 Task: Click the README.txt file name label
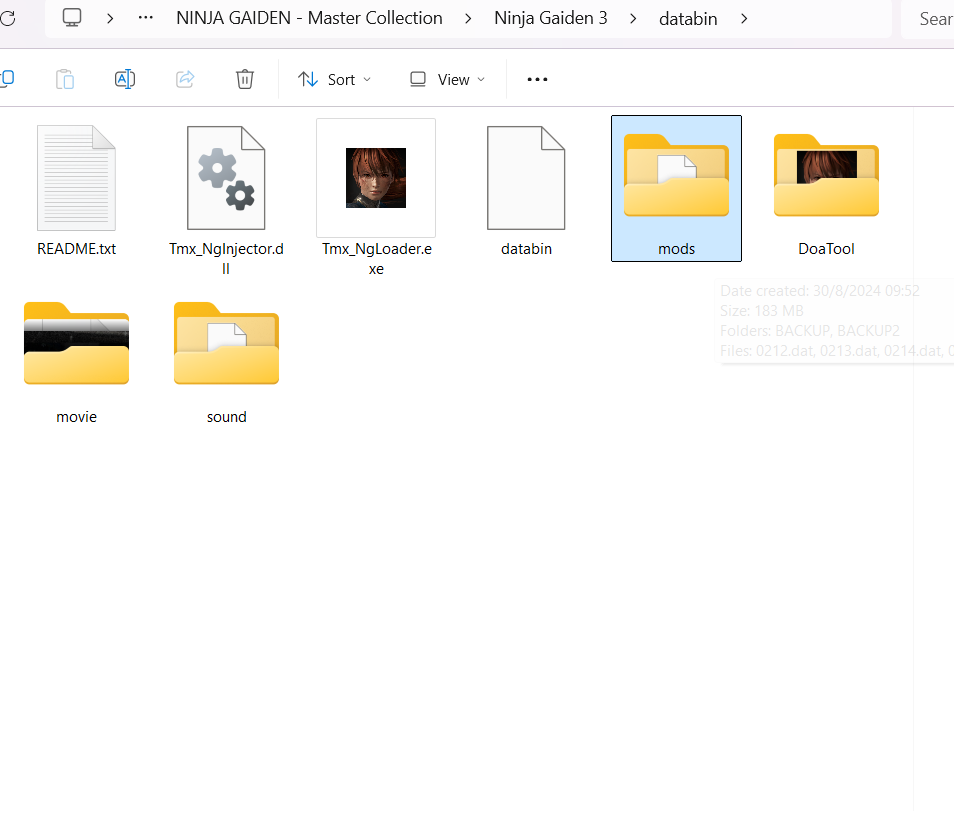click(x=77, y=249)
